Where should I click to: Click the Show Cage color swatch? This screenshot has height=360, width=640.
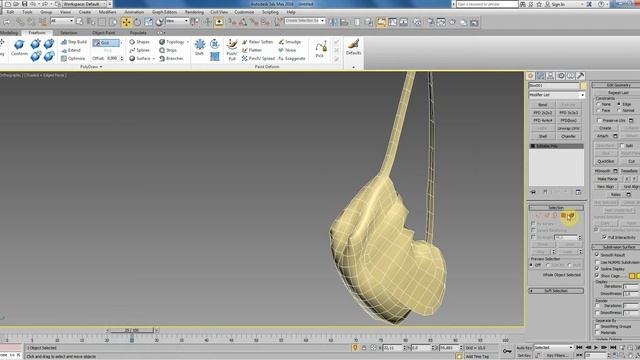point(632,276)
